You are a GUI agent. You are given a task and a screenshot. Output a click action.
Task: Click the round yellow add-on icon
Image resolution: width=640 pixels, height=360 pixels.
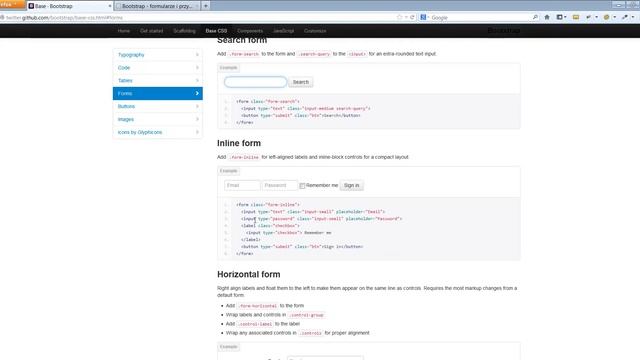point(607,17)
